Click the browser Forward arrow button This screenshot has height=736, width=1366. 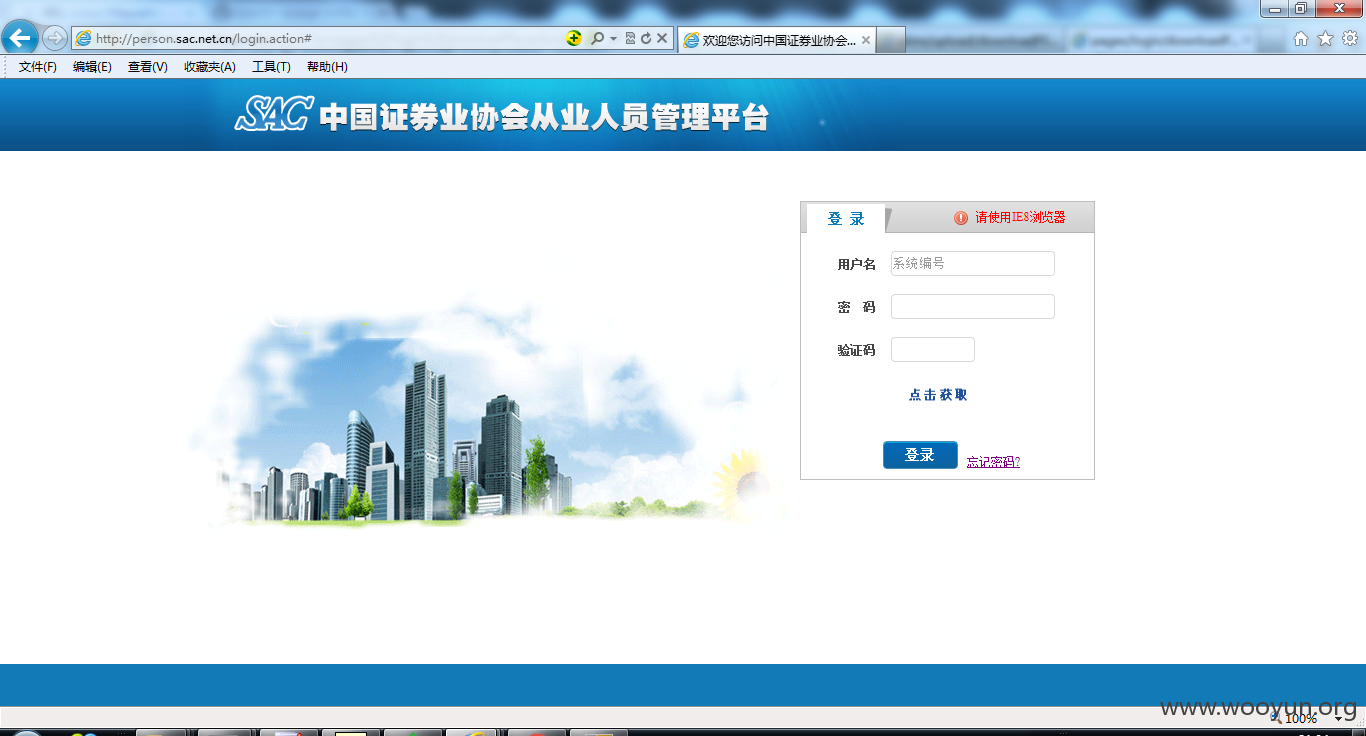coord(55,38)
